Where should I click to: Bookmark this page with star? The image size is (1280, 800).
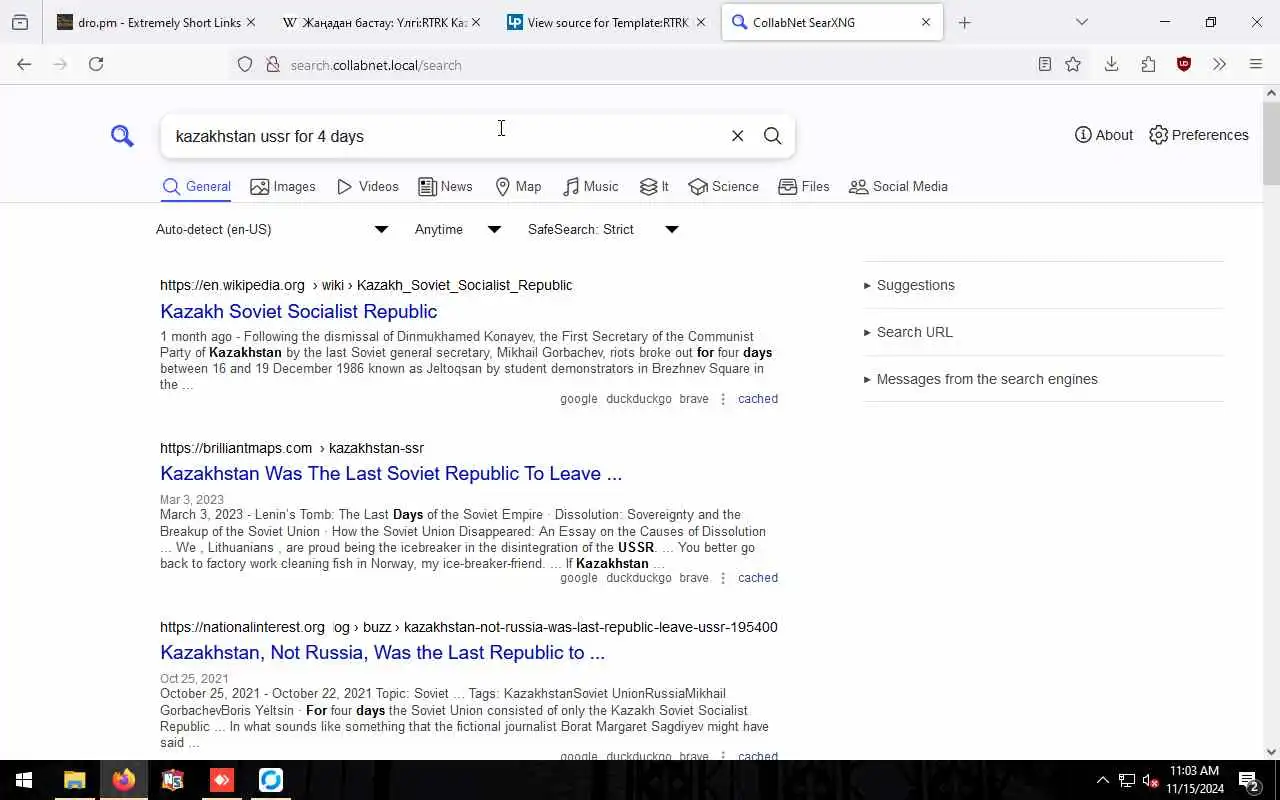[1073, 64]
